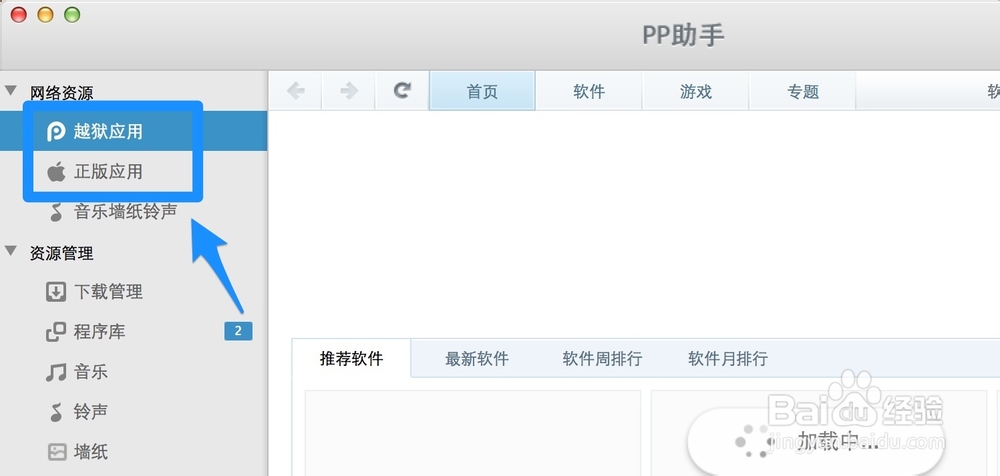
Task: Click the library icon beside 程序库
Action: coord(56,332)
